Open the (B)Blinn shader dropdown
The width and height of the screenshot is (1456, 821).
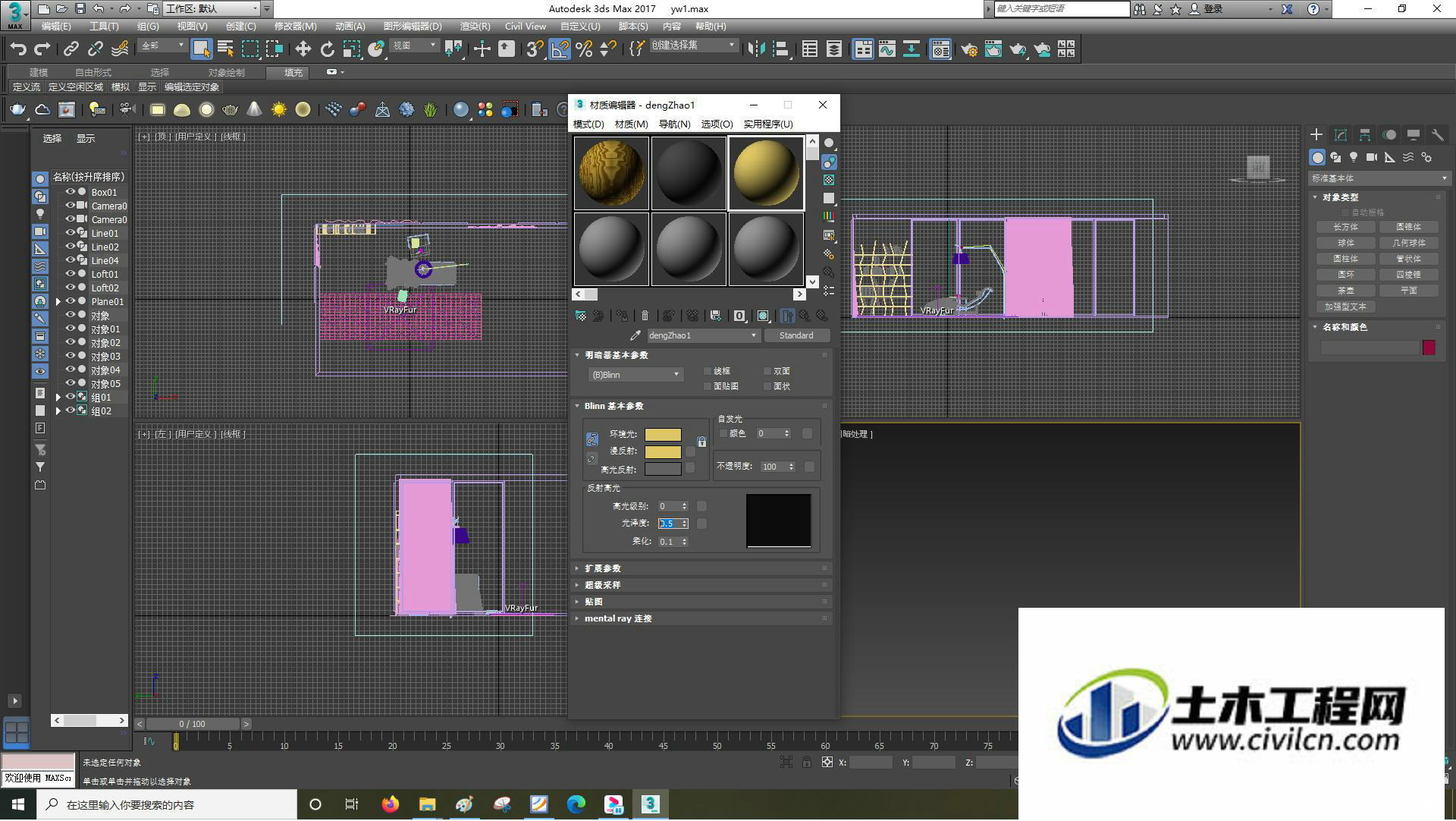pyautogui.click(x=635, y=374)
